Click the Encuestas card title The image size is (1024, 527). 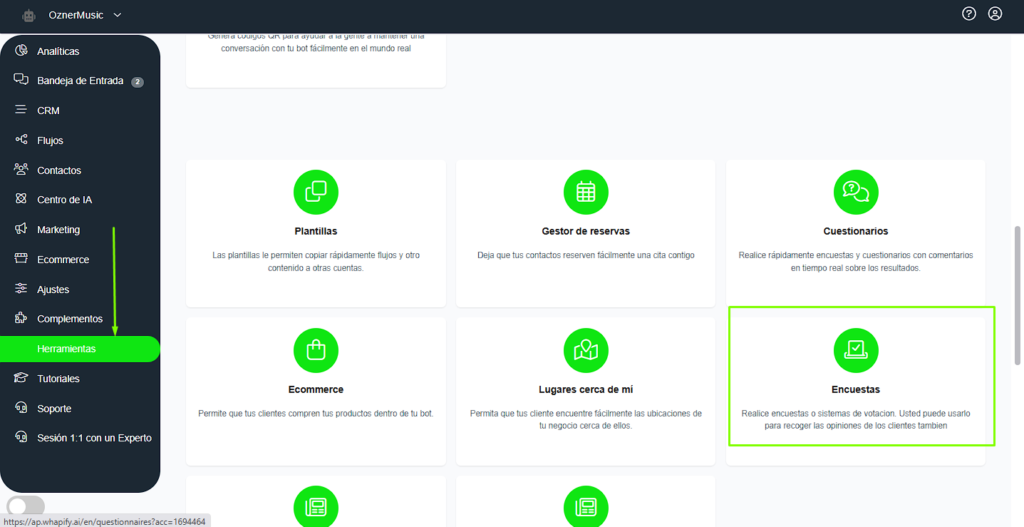855,389
